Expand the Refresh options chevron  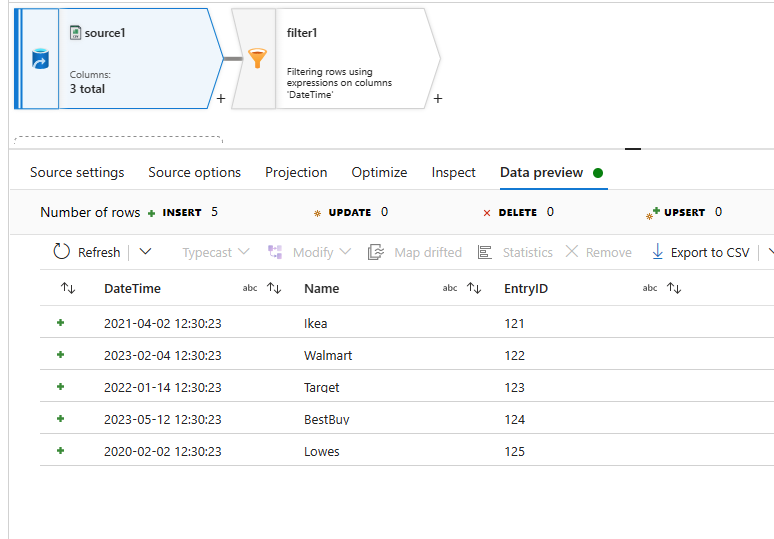tap(146, 252)
